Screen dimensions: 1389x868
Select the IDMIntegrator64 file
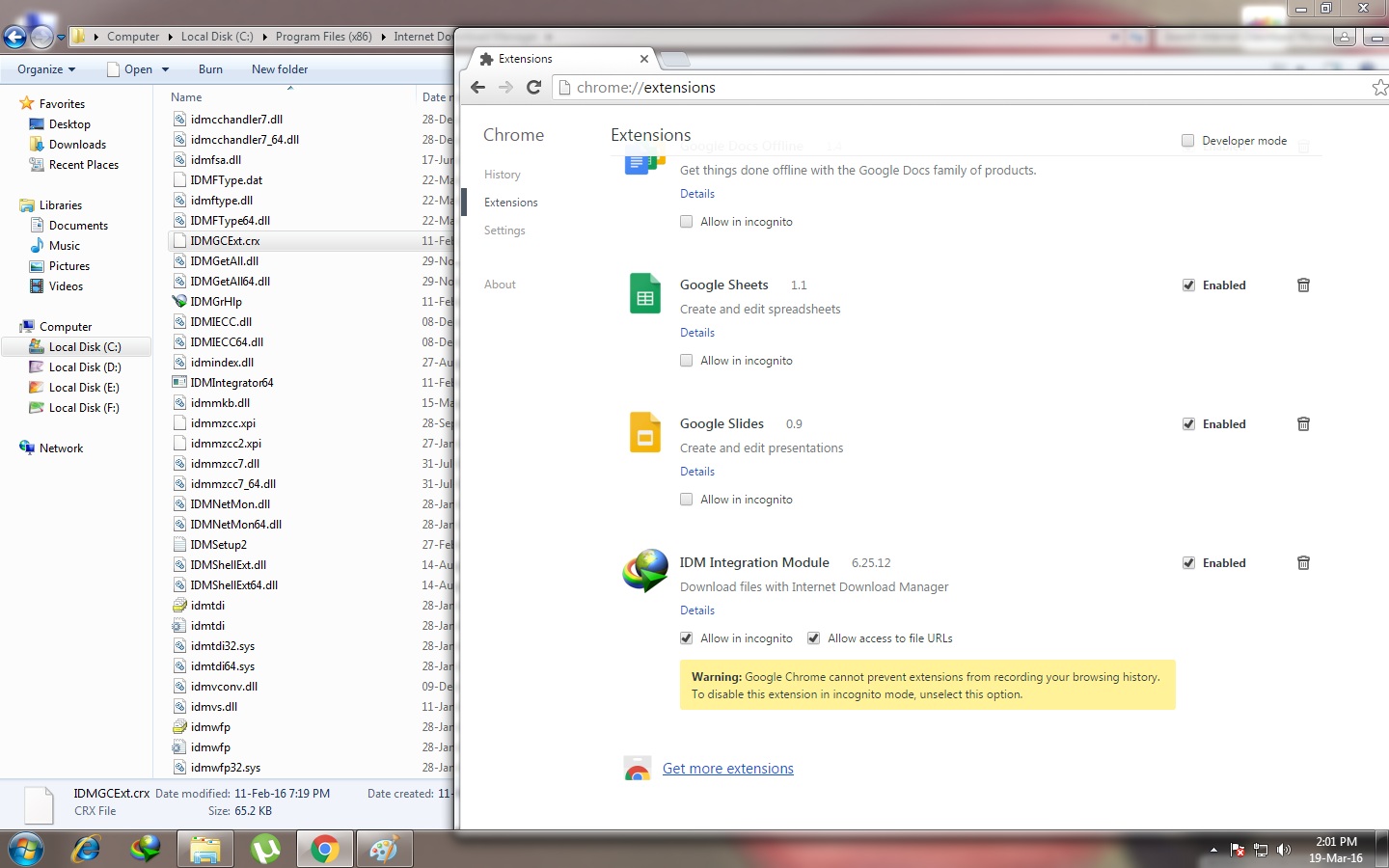point(231,383)
